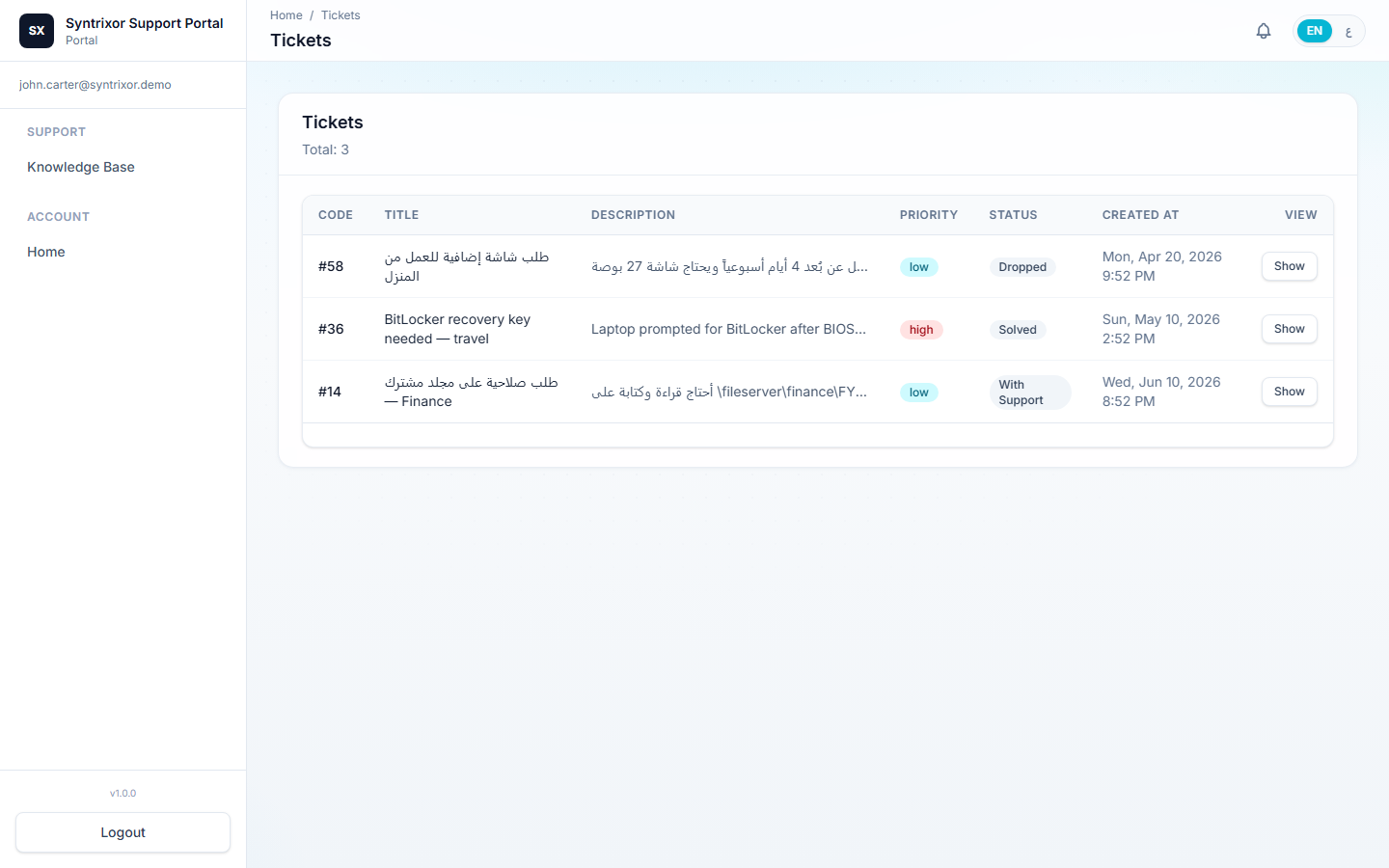Click the SUPPORT section label

tap(56, 132)
